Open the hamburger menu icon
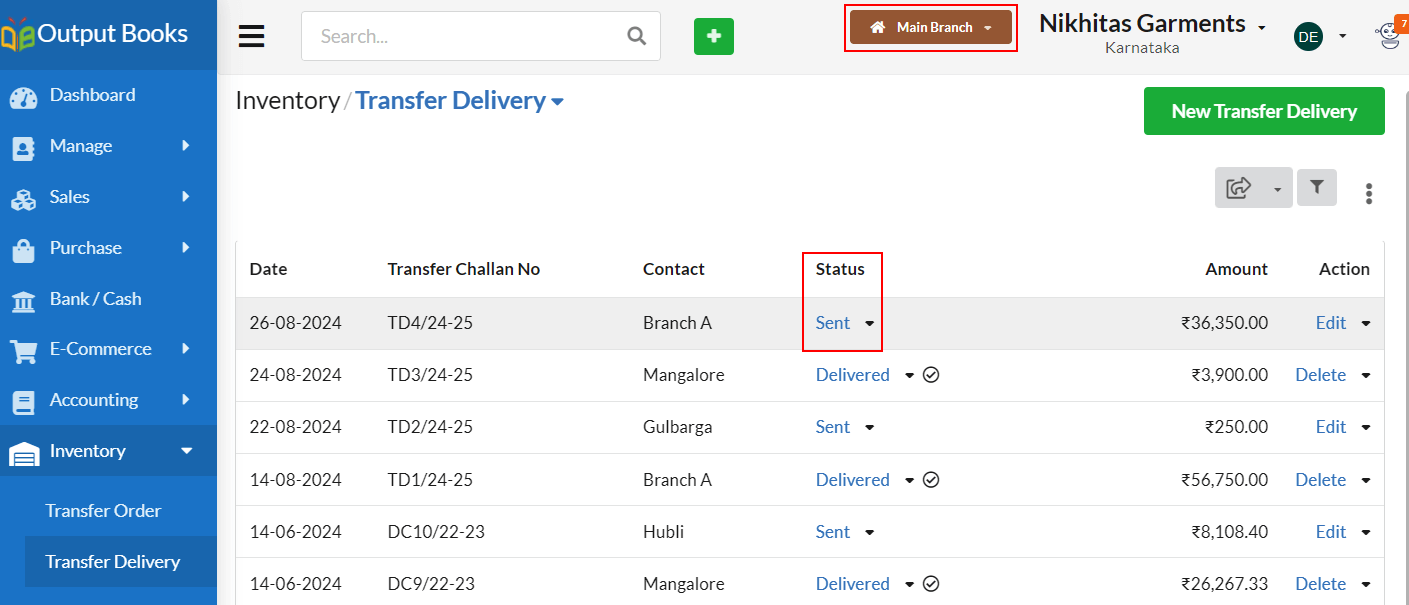 [251, 36]
